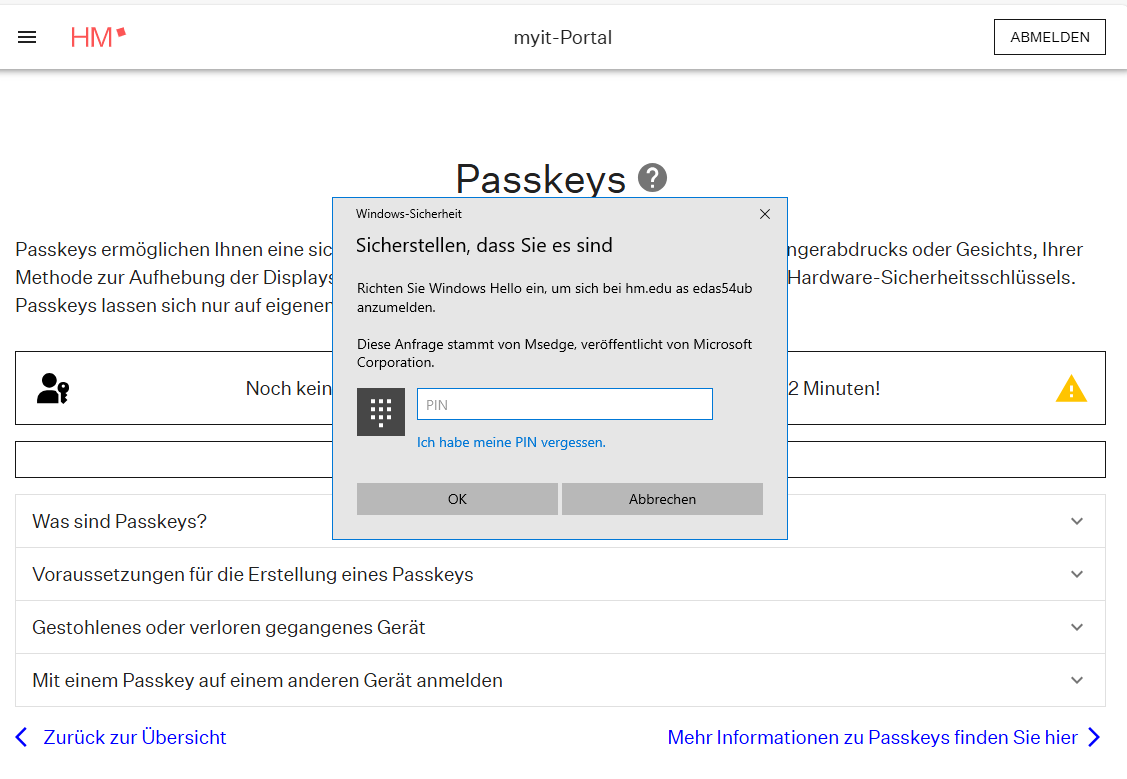Viewport: 1127px width, 779px height.
Task: Click the Abbrechen button
Action: (x=662, y=499)
